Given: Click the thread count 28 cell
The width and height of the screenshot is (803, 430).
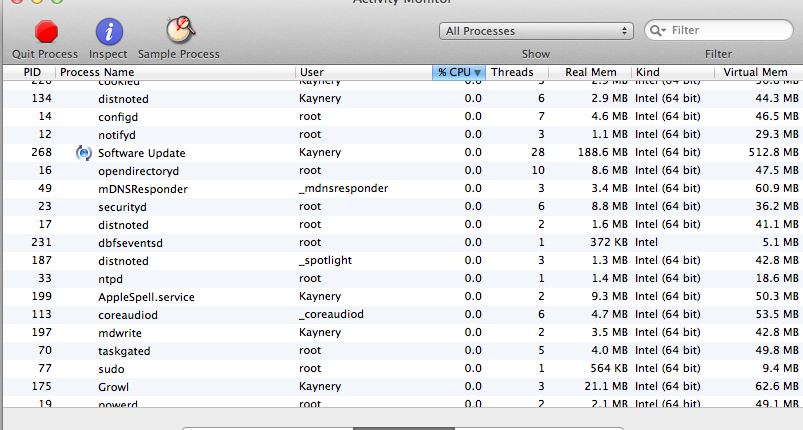Looking at the screenshot, I should coord(538,153).
